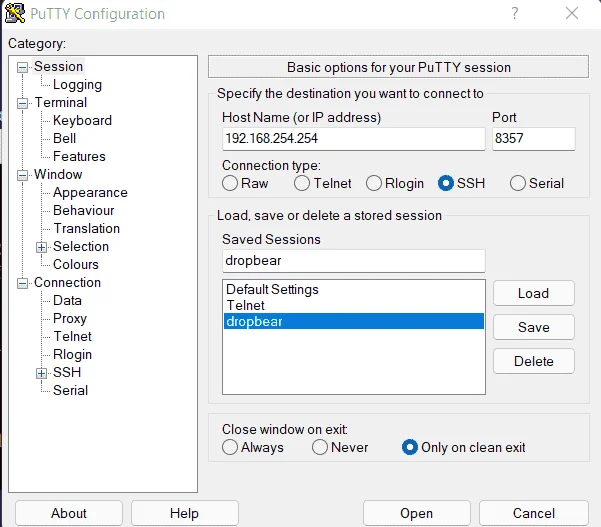Click the Help button

point(185,513)
